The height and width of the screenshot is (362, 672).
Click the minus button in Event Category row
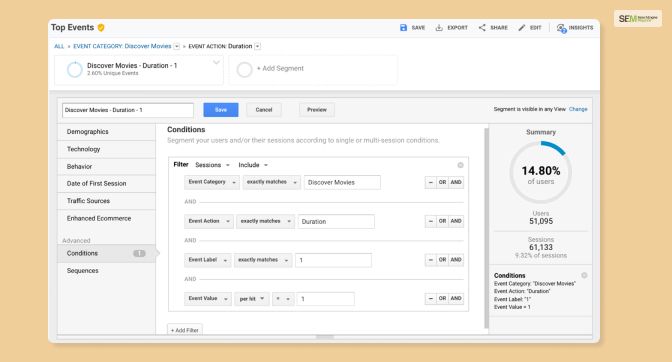point(430,182)
